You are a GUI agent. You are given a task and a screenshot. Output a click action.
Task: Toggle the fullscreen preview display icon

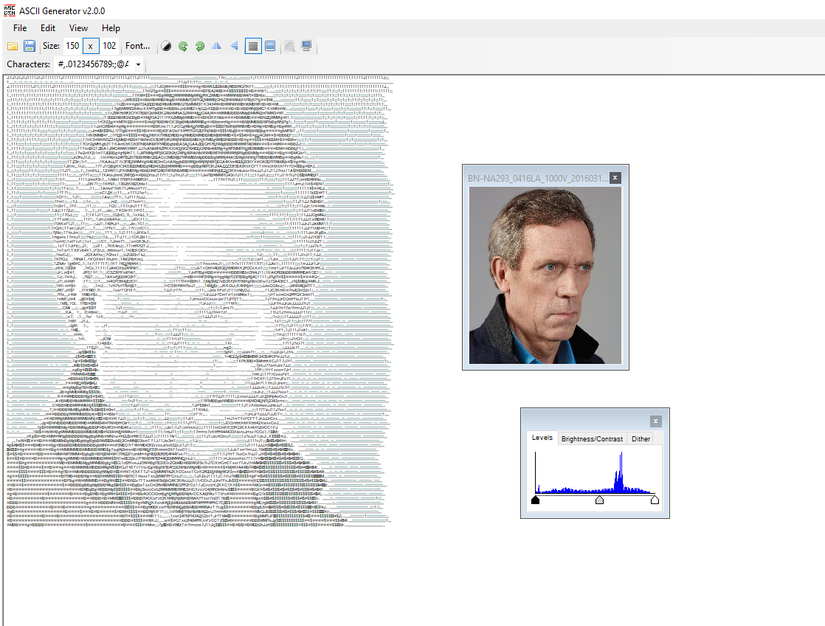click(307, 46)
